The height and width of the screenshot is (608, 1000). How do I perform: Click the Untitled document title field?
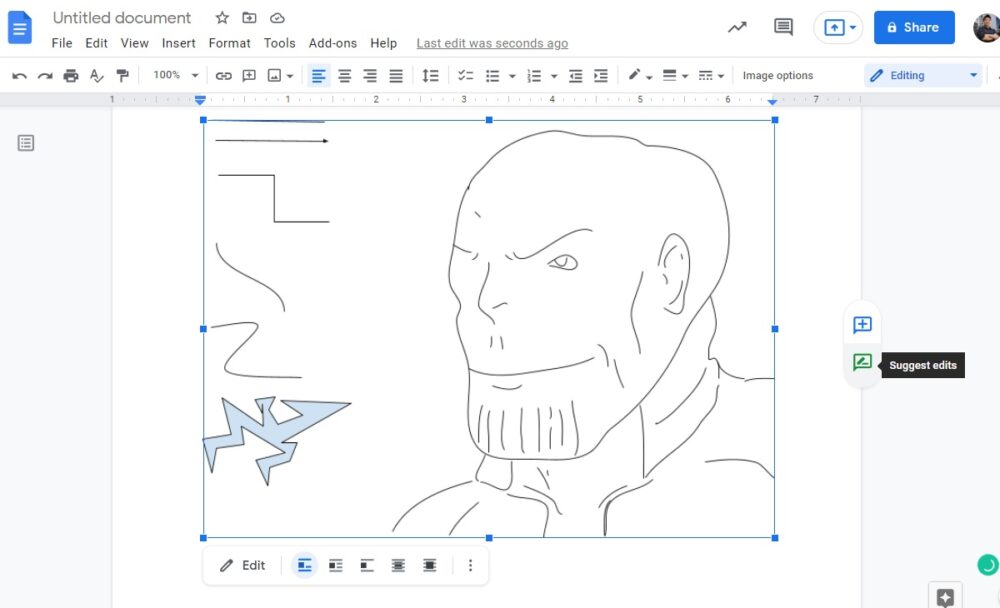click(122, 17)
